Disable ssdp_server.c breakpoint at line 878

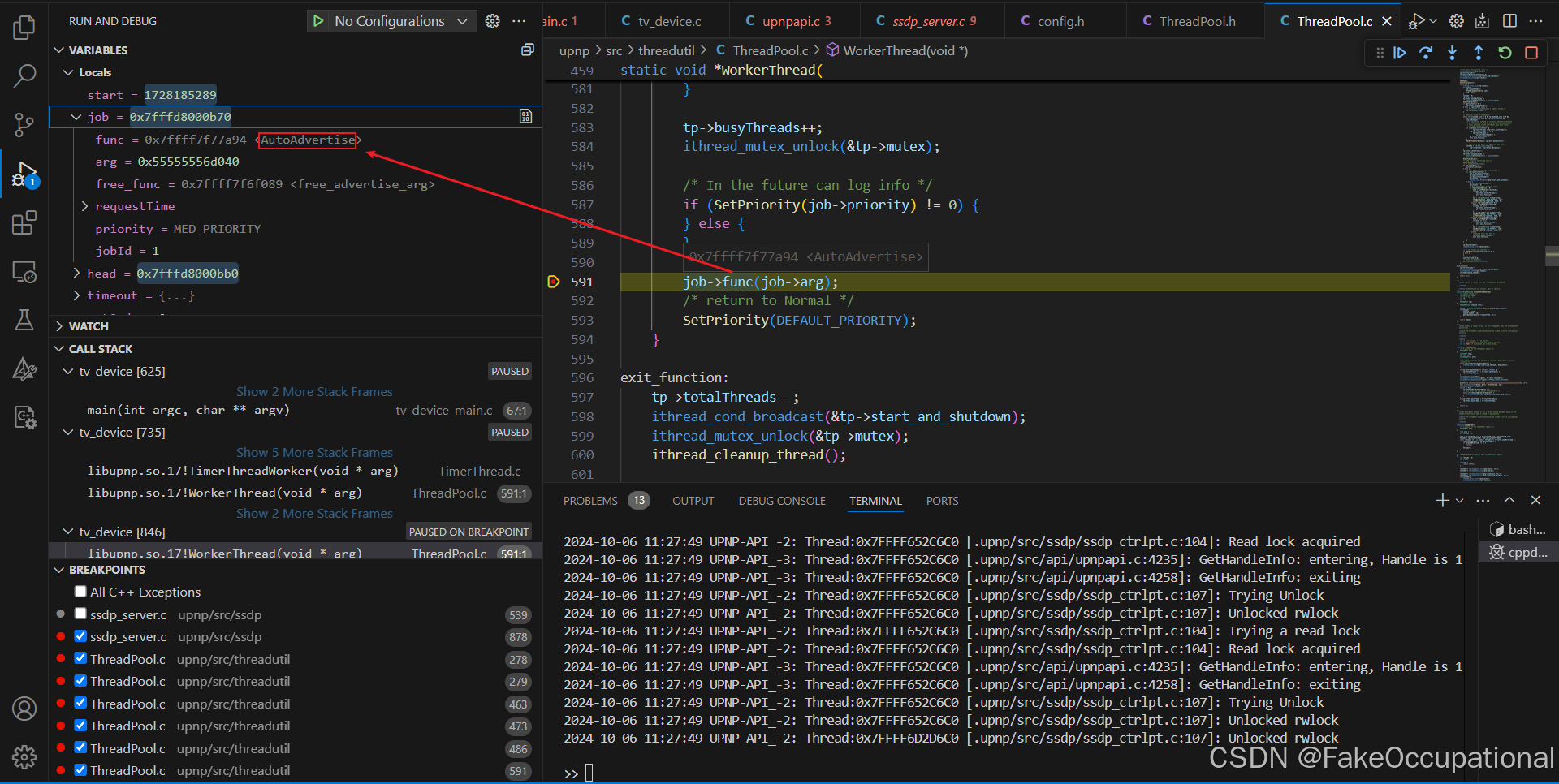pos(80,636)
